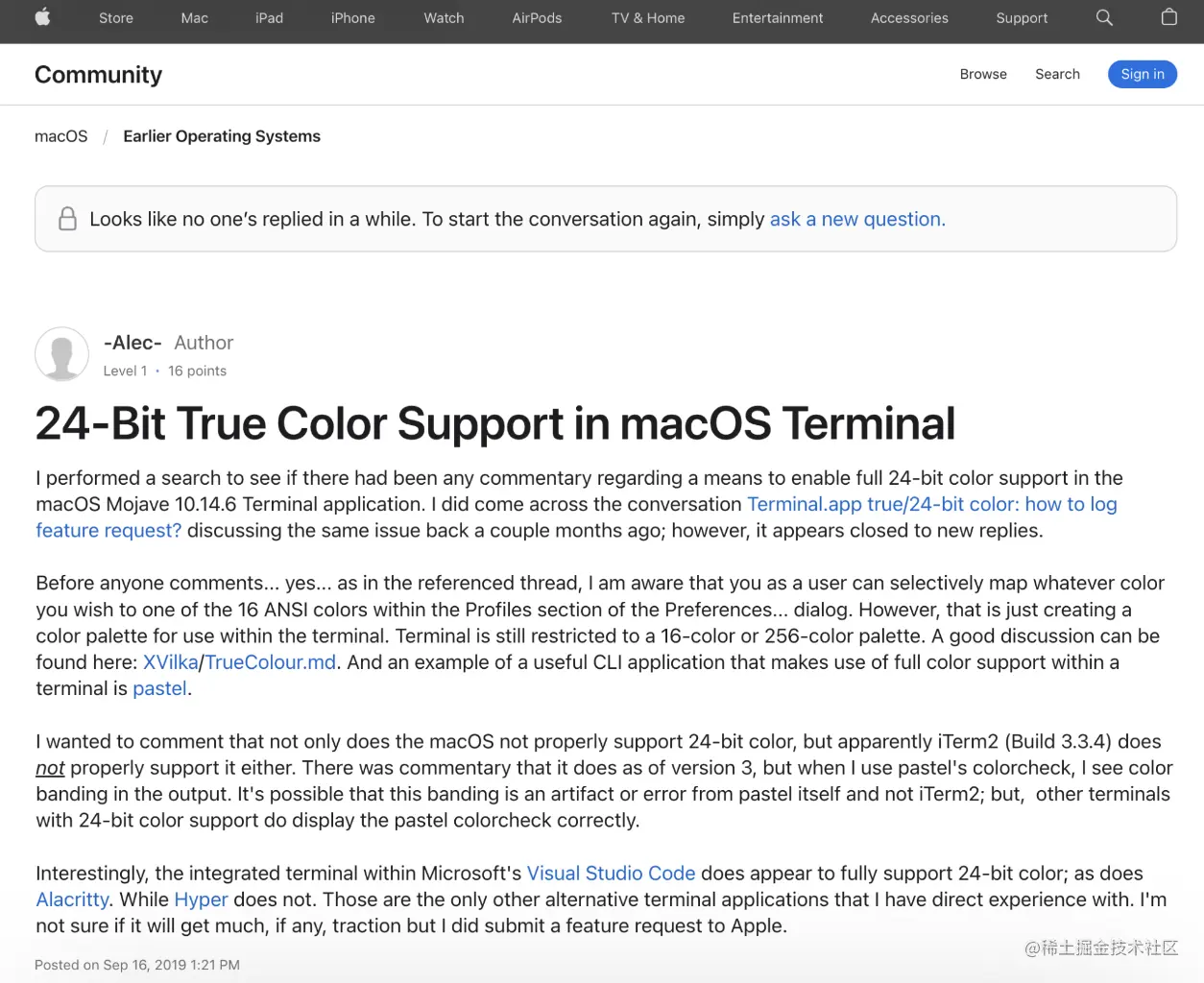Click the Level 1 text

point(125,371)
